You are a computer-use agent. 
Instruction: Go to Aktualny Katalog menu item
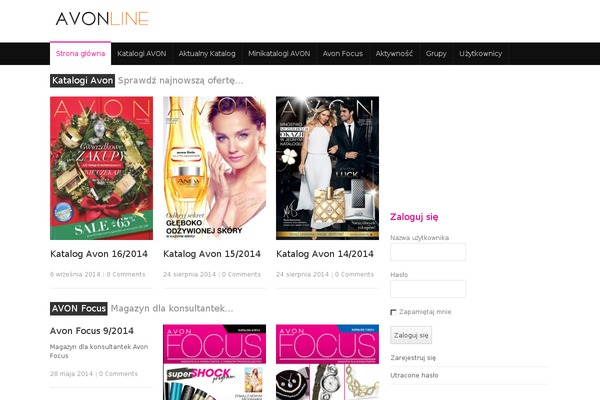[207, 54]
